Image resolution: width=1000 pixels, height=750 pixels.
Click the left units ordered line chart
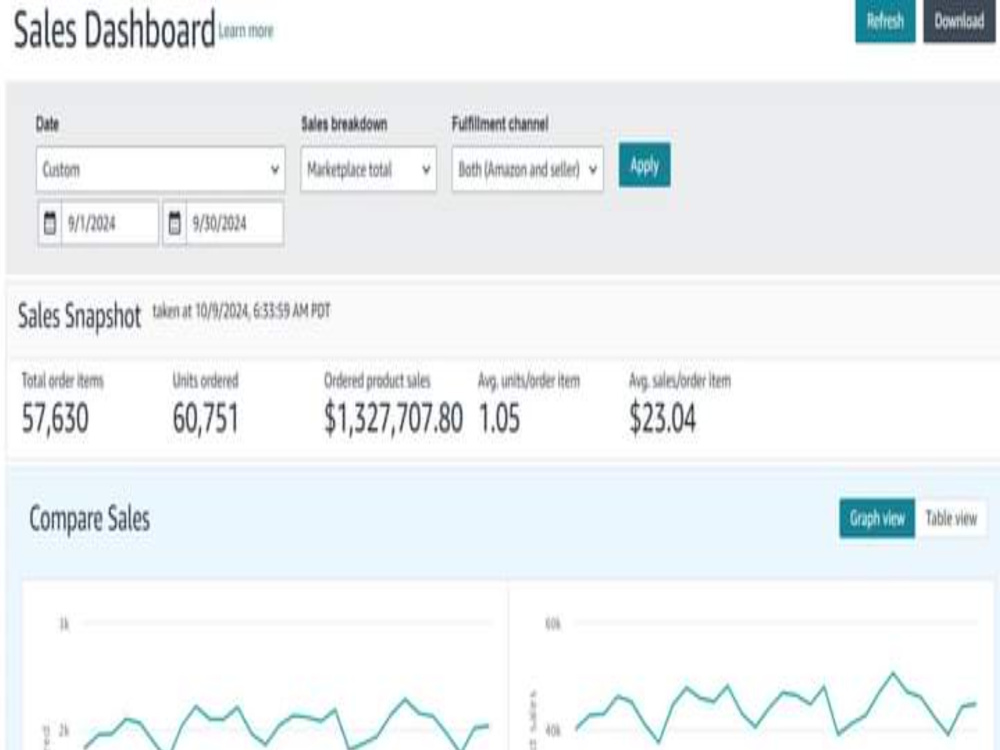pyautogui.click(x=266, y=666)
